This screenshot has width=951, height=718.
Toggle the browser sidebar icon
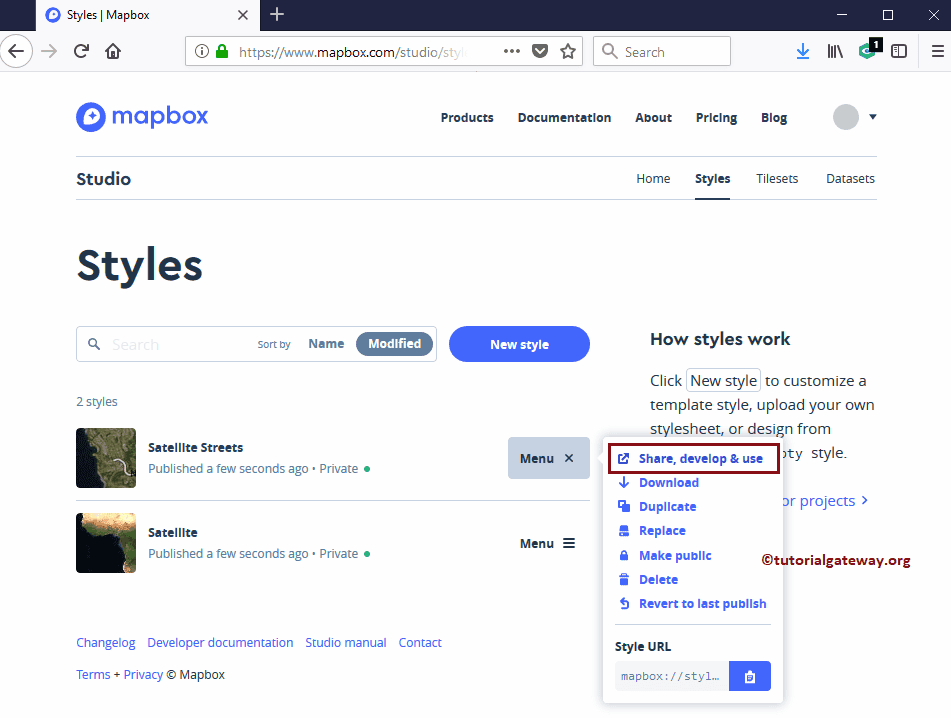click(899, 52)
